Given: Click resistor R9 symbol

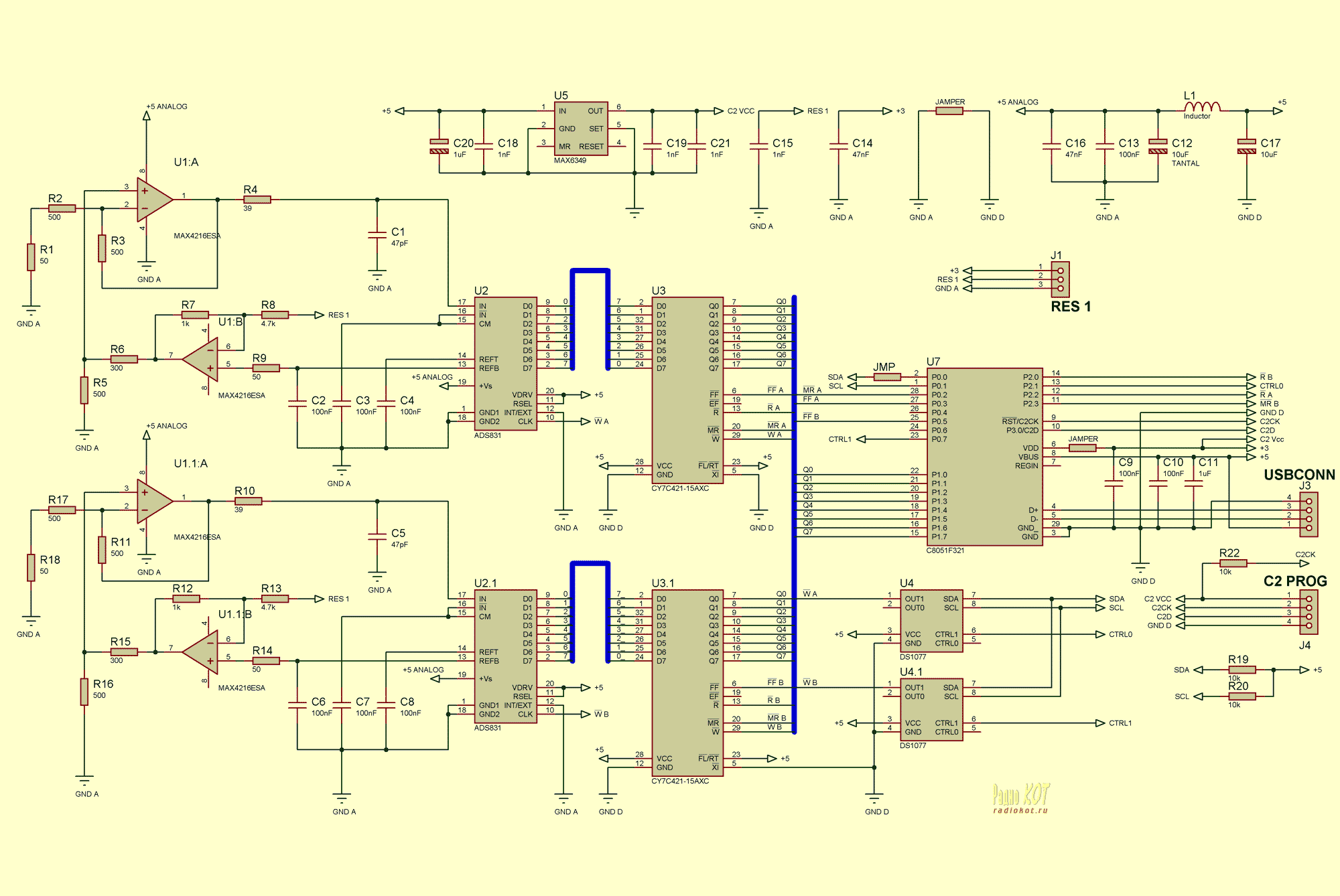Looking at the screenshot, I should pos(266,368).
